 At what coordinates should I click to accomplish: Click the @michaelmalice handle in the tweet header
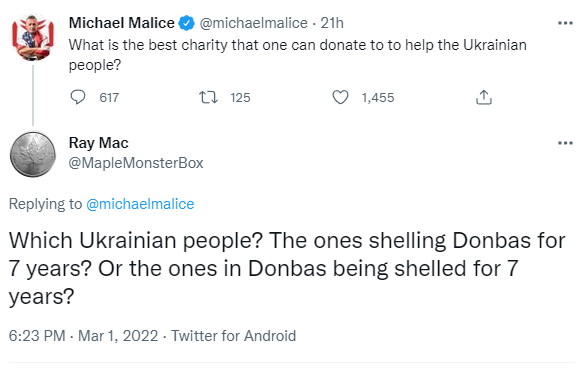click(254, 23)
